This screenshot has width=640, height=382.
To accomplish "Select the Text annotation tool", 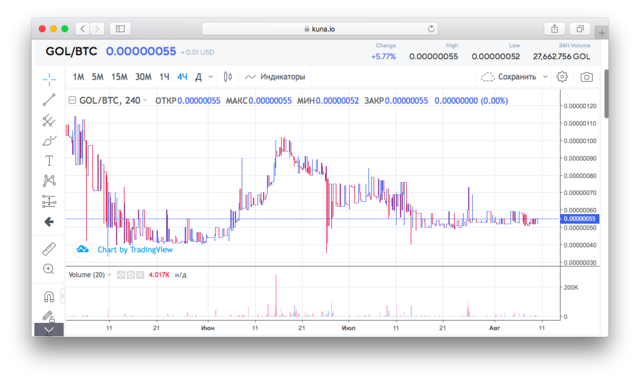I will pos(49,161).
